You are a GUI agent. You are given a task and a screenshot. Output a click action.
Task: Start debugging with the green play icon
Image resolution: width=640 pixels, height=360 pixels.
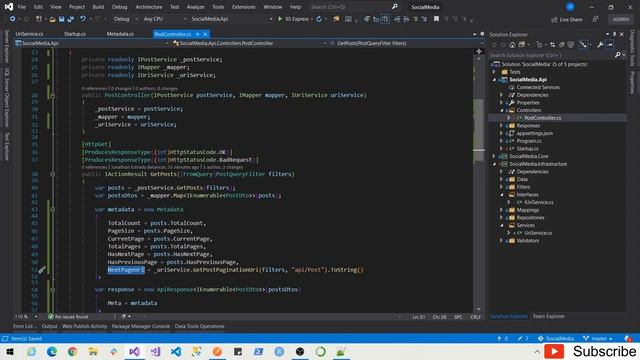pos(280,19)
